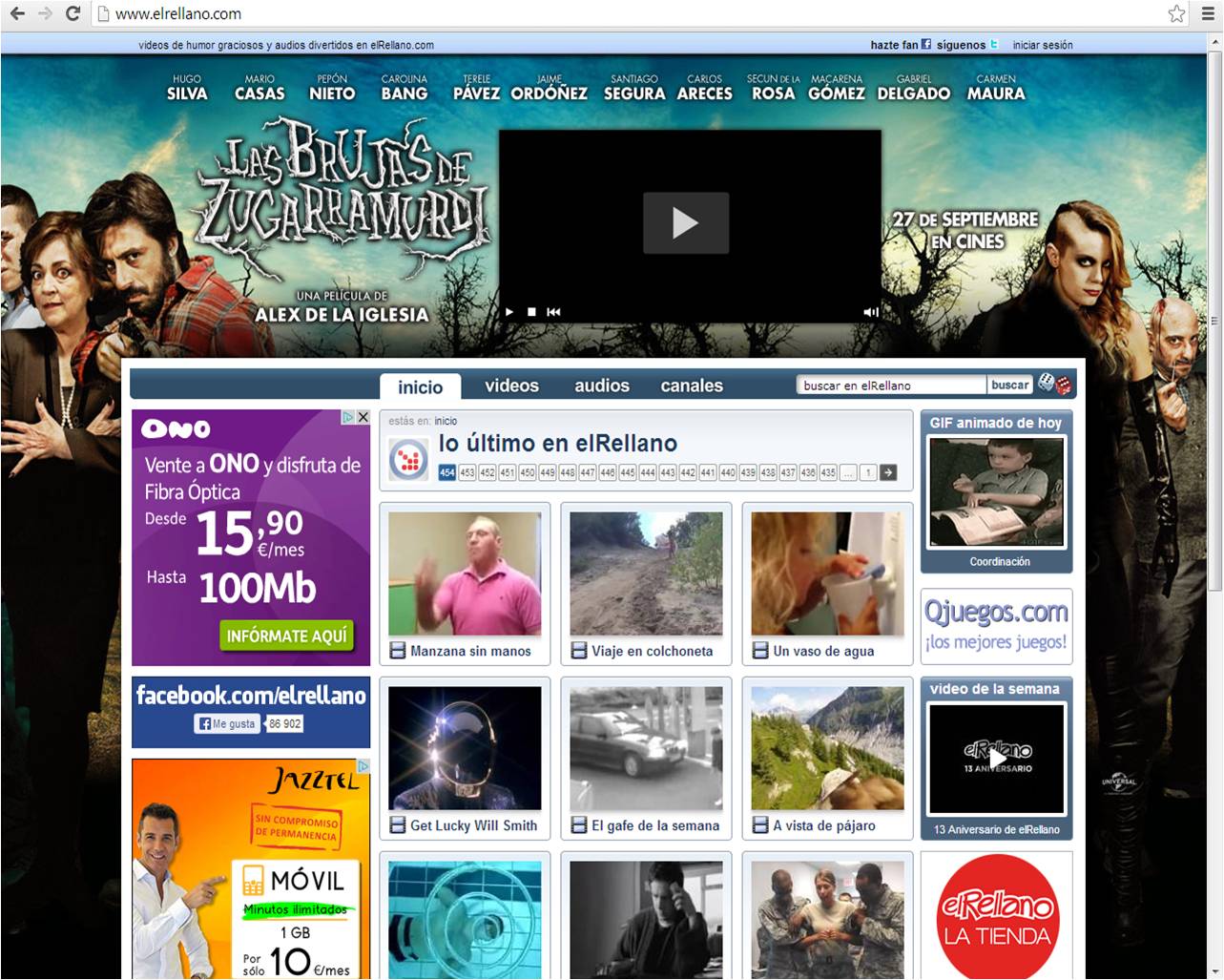Image resolution: width=1224 pixels, height=980 pixels.
Task: Click the buscar button
Action: [1009, 385]
